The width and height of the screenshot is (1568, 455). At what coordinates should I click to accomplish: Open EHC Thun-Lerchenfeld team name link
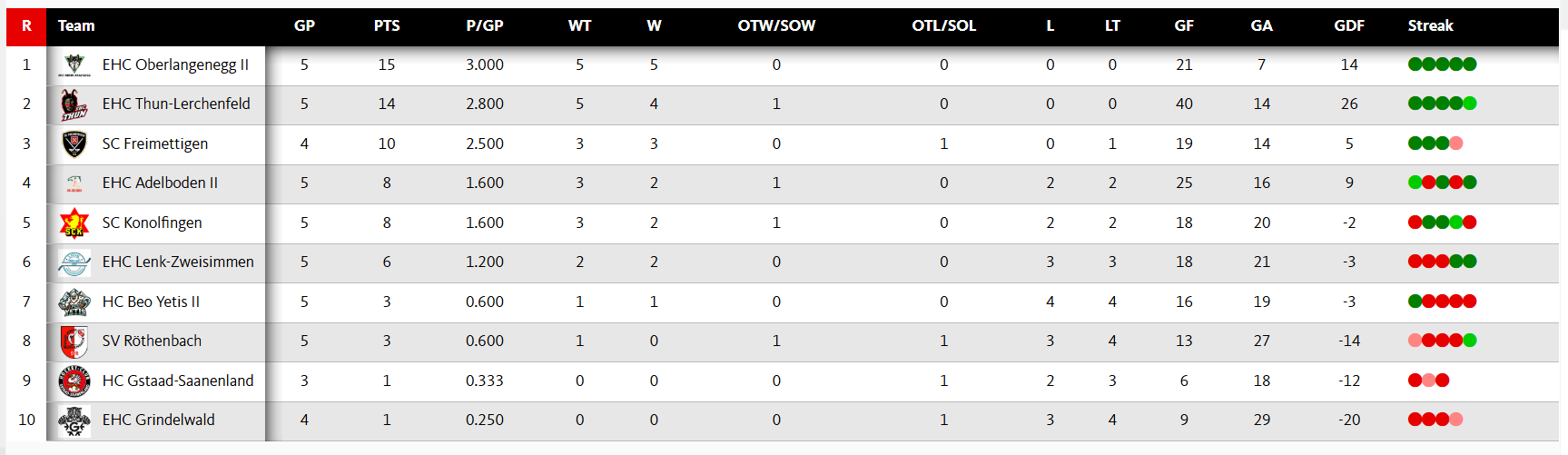point(176,104)
